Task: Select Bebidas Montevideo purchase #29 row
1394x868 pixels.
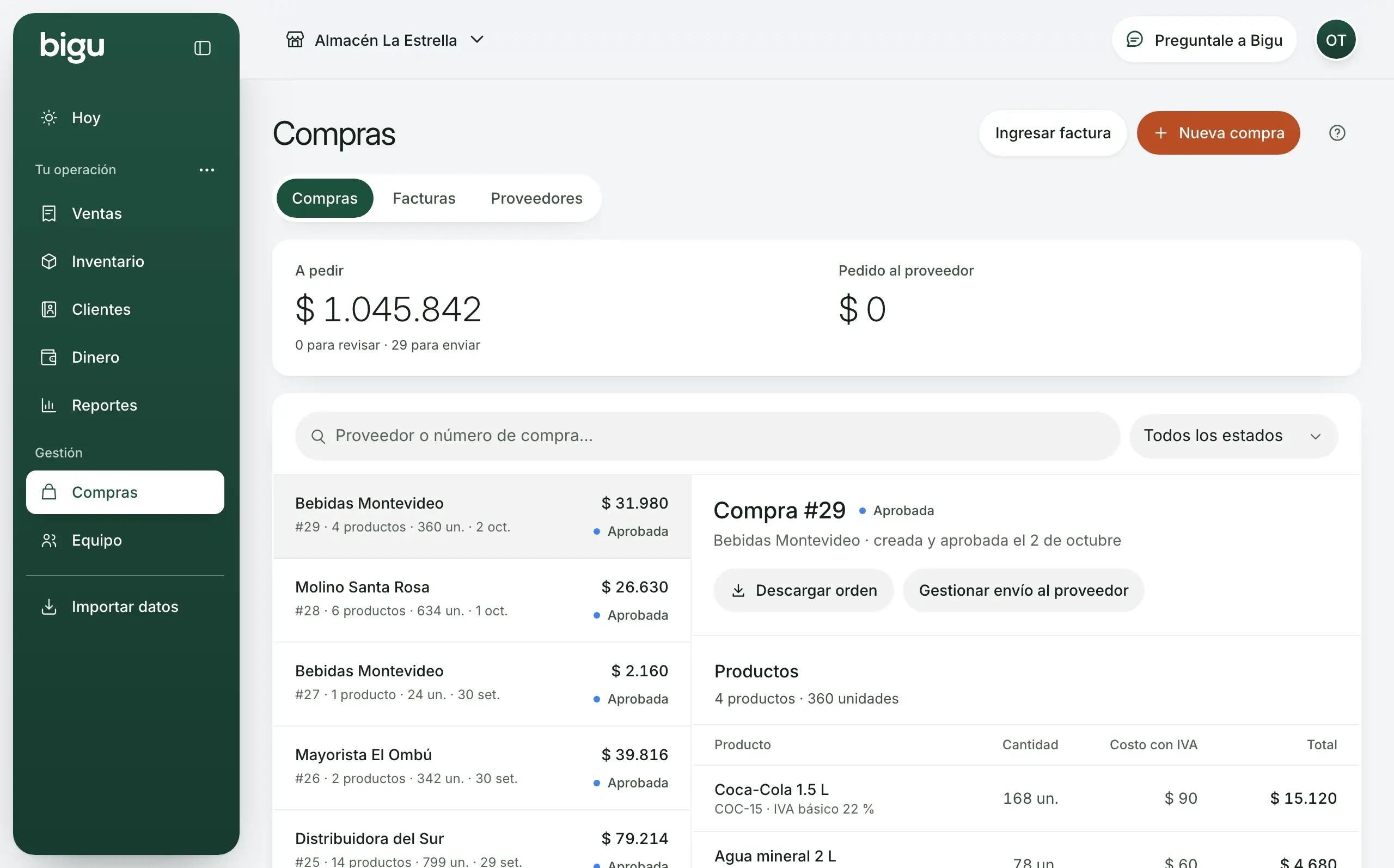Action: pyautogui.click(x=481, y=516)
